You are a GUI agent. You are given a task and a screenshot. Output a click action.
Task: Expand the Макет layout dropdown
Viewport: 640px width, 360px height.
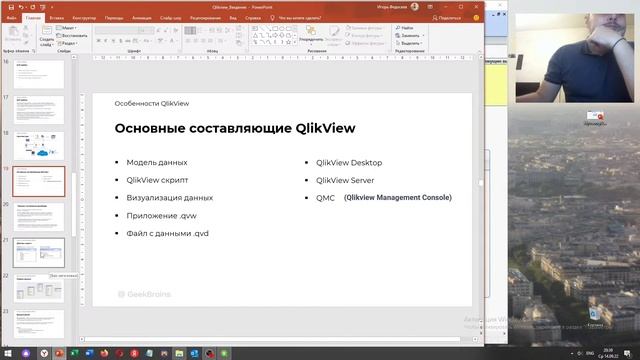coord(66,28)
